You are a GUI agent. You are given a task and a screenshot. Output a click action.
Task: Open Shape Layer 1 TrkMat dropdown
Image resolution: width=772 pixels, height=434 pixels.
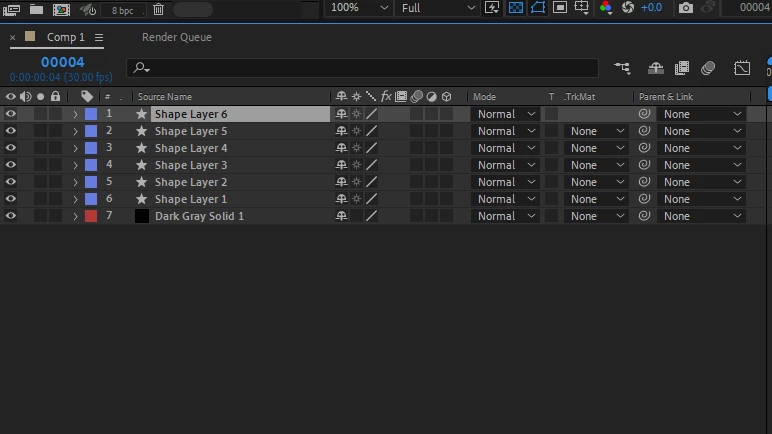[x=596, y=199]
